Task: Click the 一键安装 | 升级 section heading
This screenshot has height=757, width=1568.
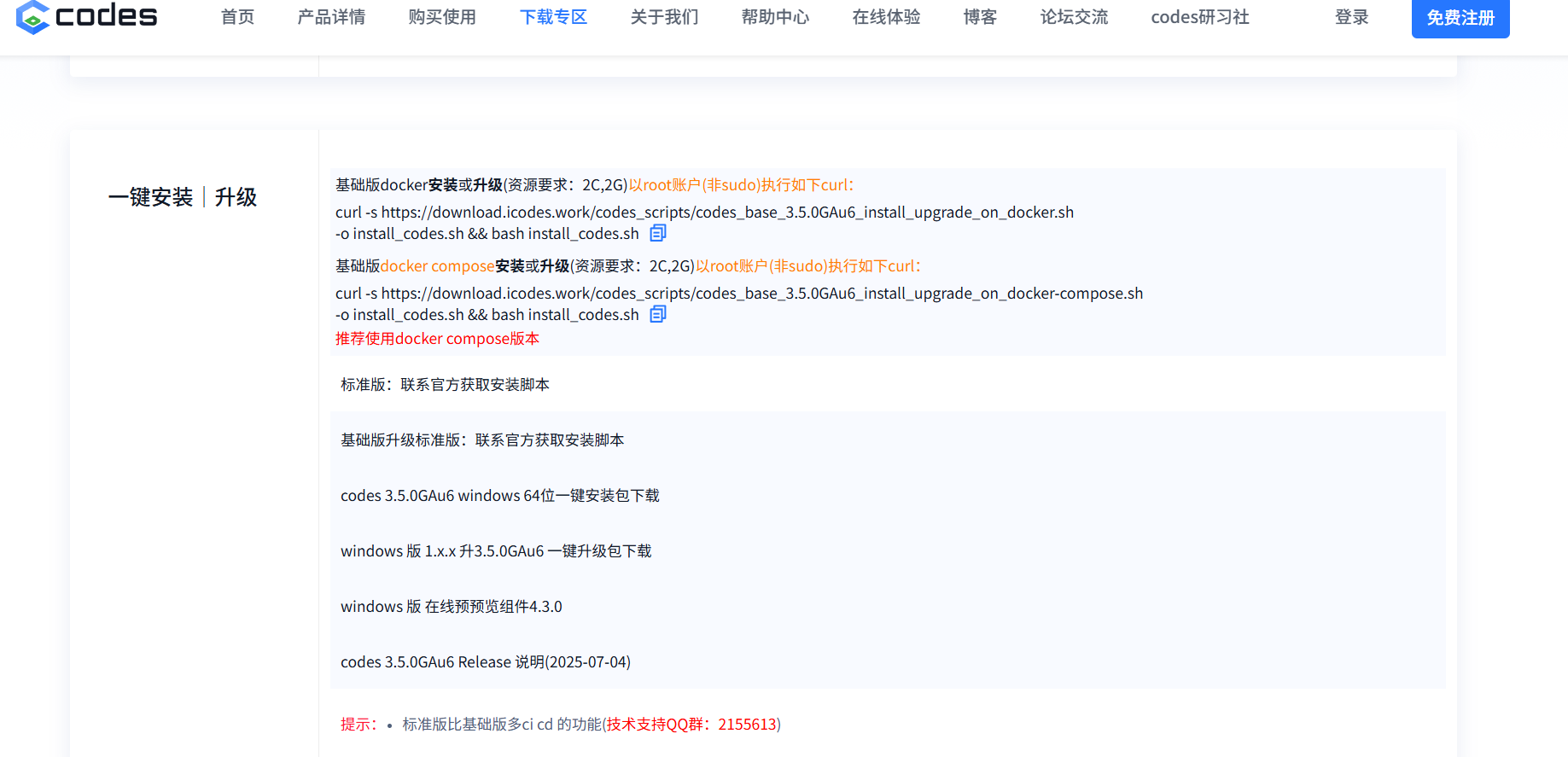Action: click(183, 197)
